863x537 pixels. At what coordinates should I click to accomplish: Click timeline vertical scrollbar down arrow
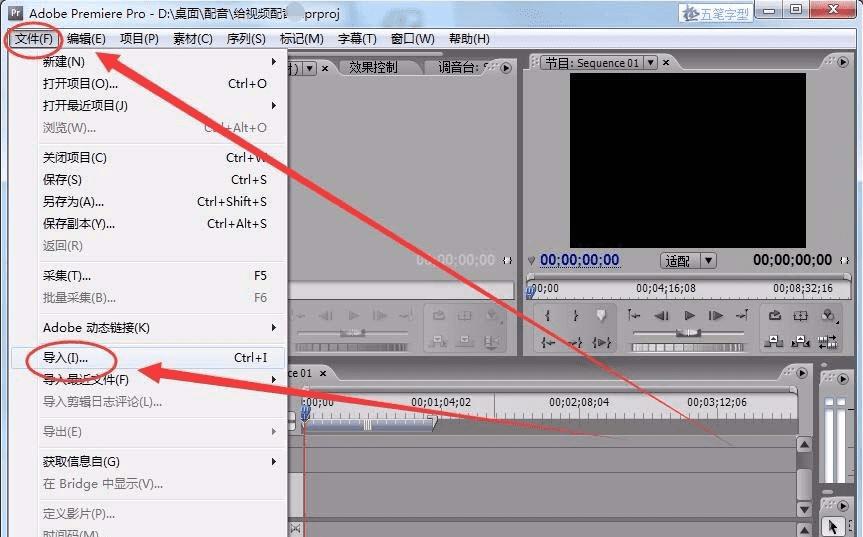(804, 509)
